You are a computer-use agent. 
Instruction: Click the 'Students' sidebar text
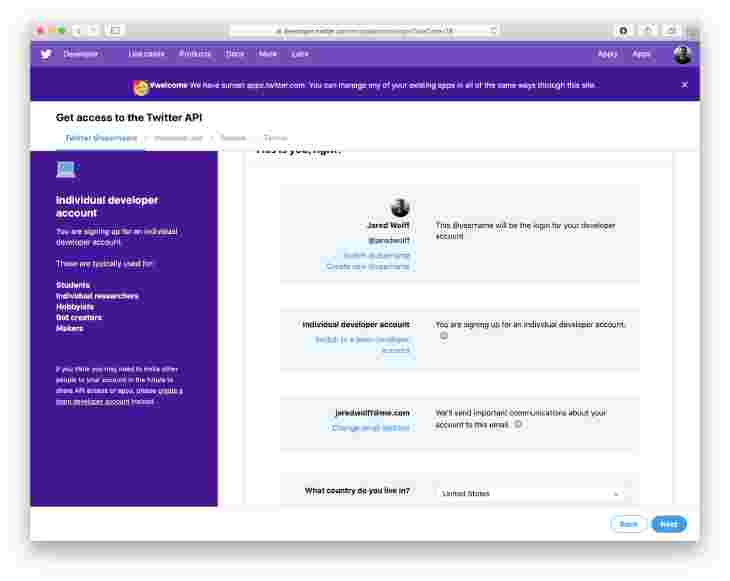(73, 285)
